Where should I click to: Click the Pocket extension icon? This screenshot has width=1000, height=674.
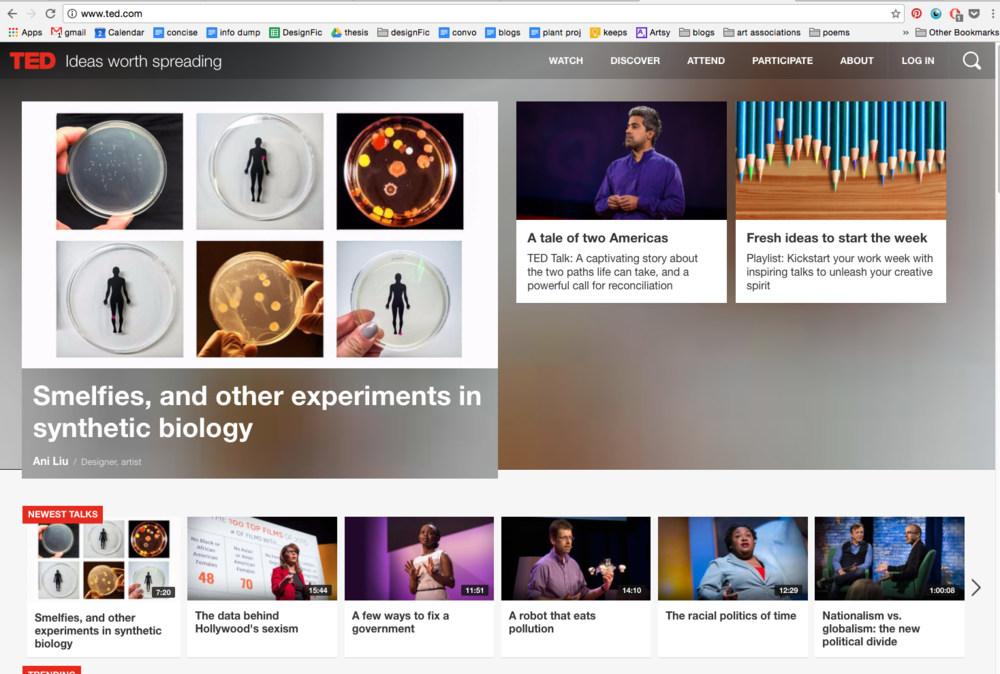pos(974,13)
